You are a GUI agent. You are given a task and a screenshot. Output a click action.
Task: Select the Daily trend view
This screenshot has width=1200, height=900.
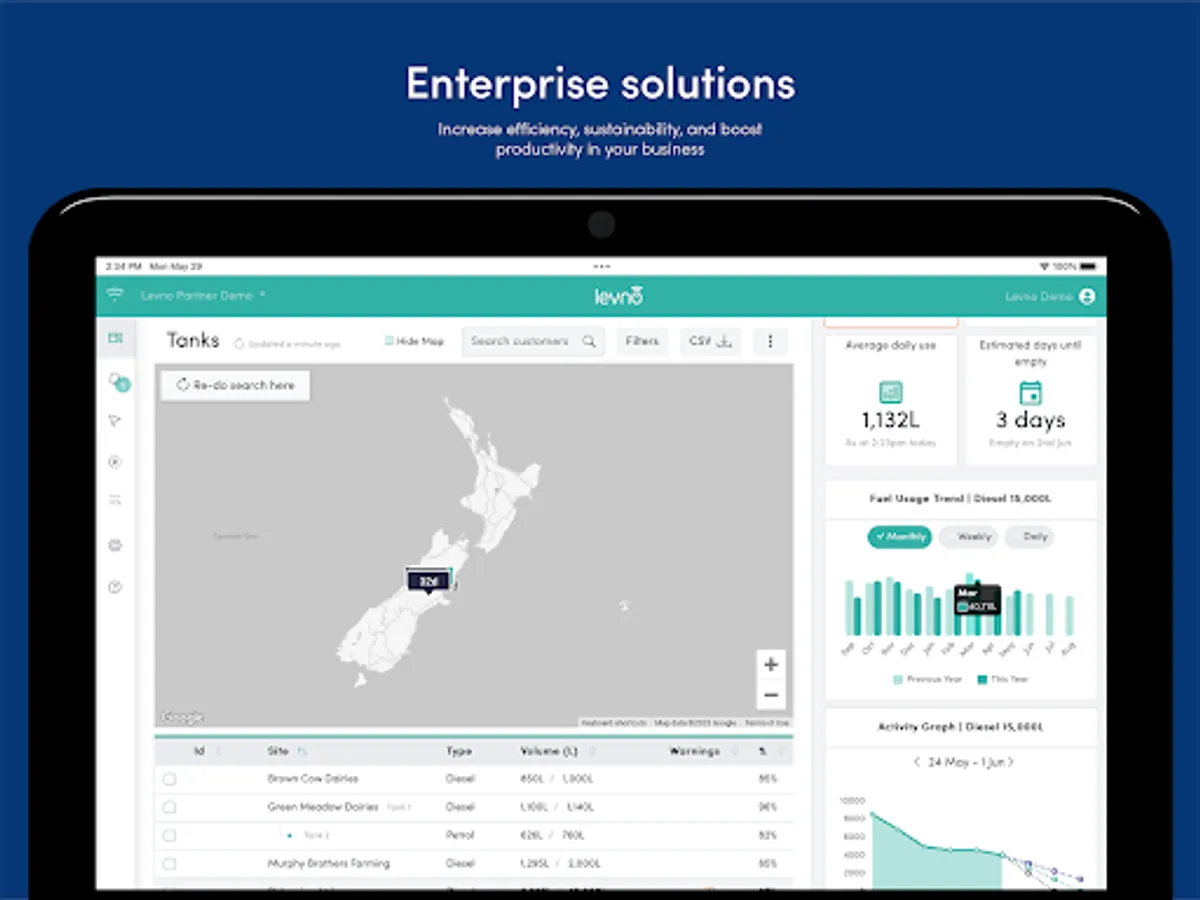coord(1029,537)
